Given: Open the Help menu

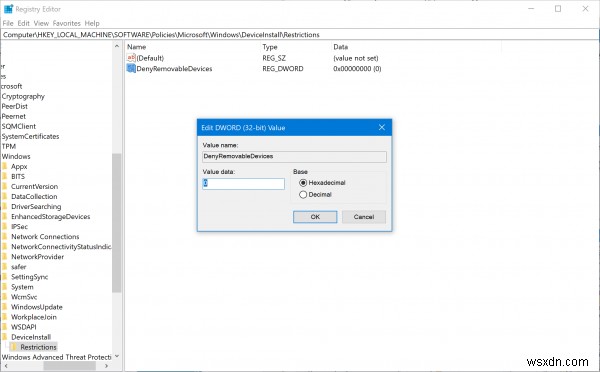Looking at the screenshot, I should click(x=92, y=23).
